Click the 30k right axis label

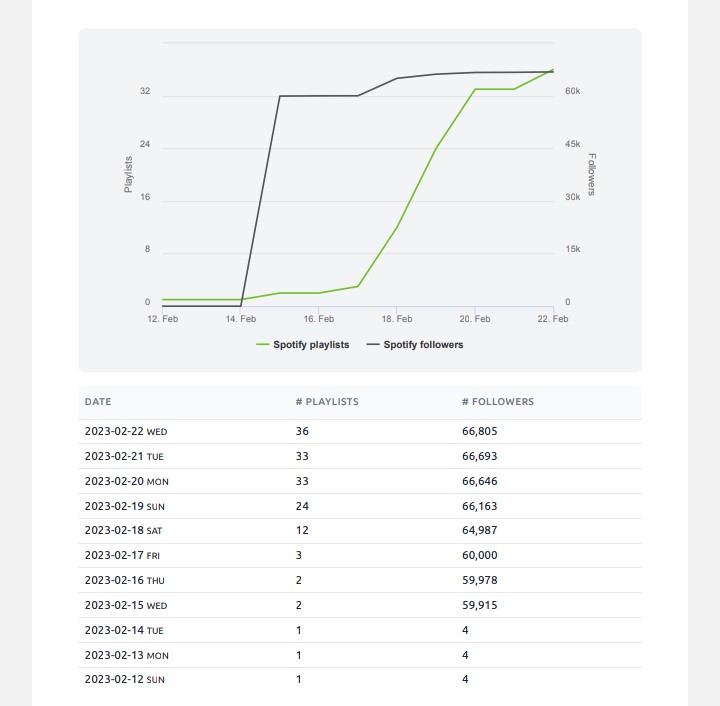[573, 197]
